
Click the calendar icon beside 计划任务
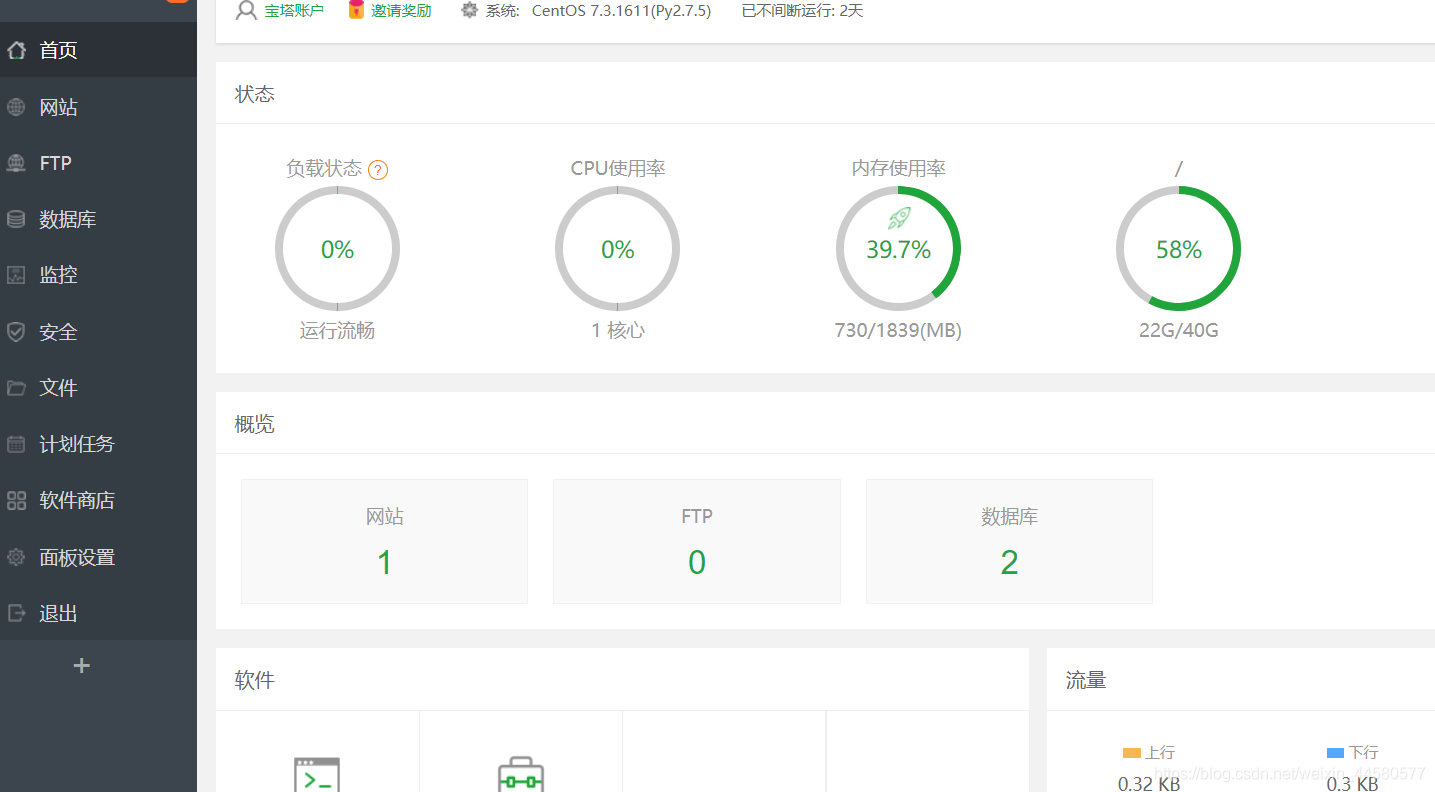[x=16, y=444]
